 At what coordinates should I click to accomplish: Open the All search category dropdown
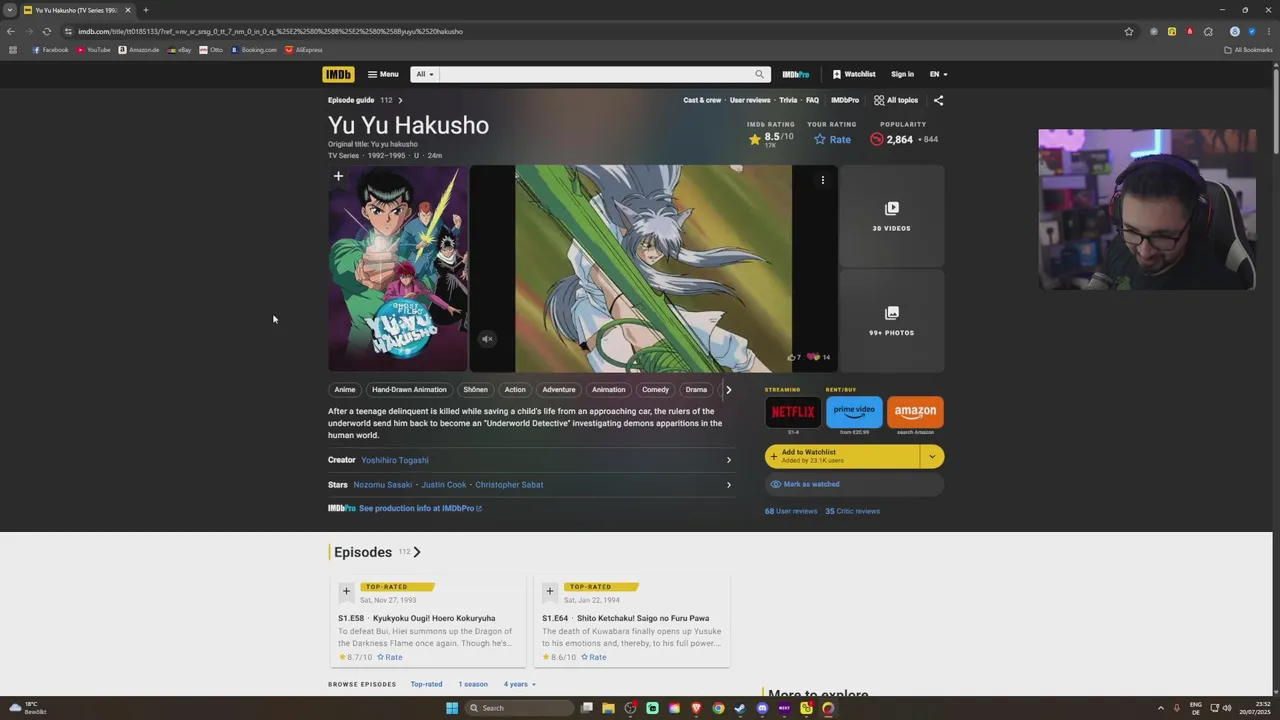pos(425,74)
